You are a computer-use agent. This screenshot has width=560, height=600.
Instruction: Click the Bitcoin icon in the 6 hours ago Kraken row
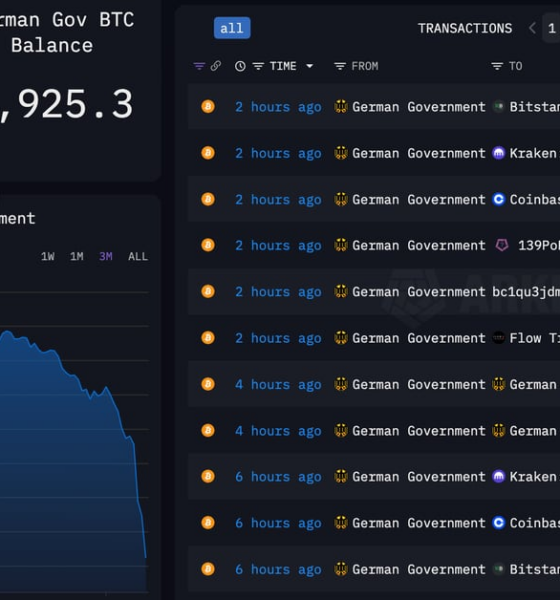(208, 476)
